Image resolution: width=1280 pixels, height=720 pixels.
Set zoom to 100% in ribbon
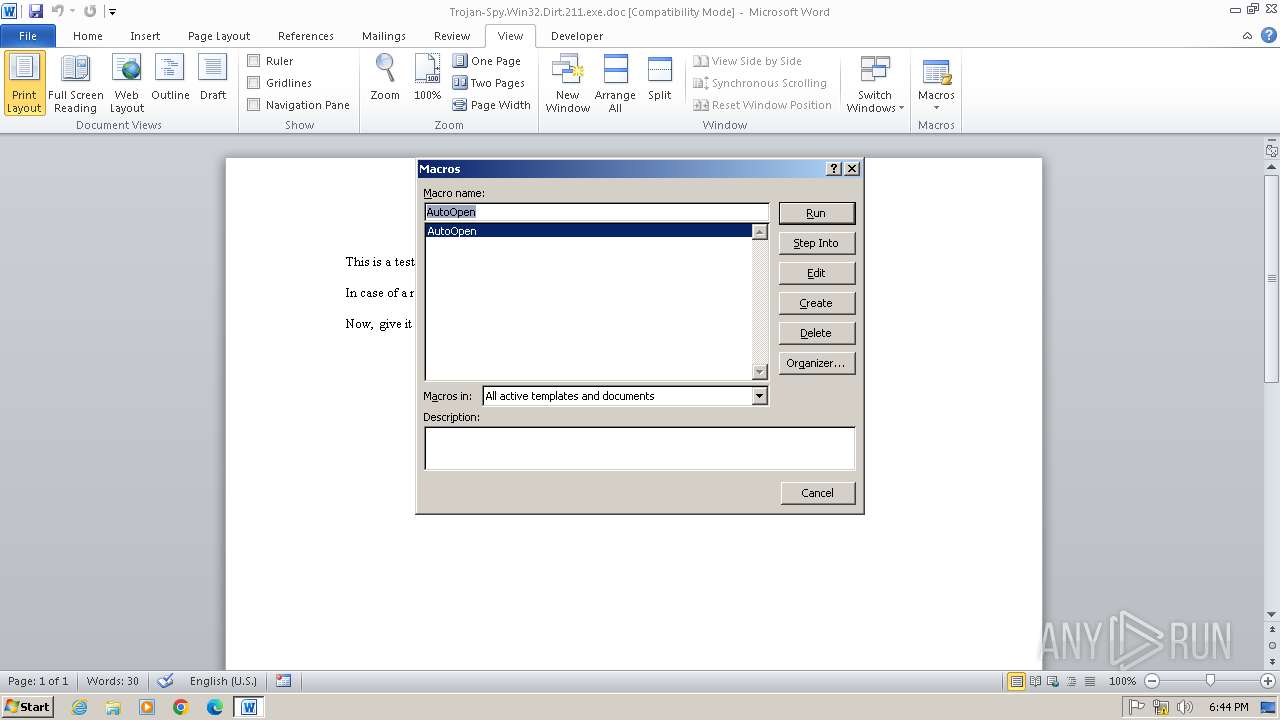click(x=427, y=78)
